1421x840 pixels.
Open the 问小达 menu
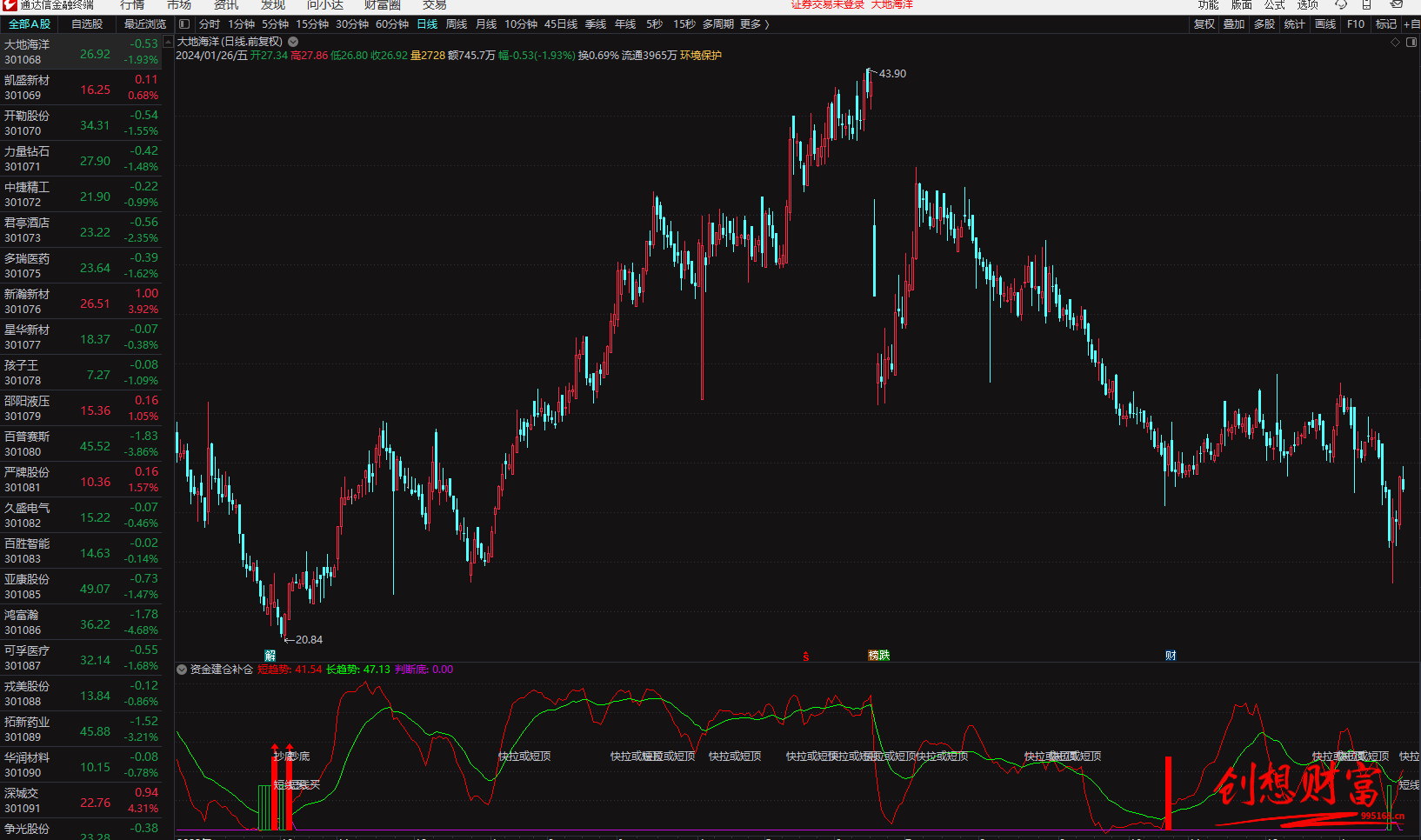coord(325,5)
